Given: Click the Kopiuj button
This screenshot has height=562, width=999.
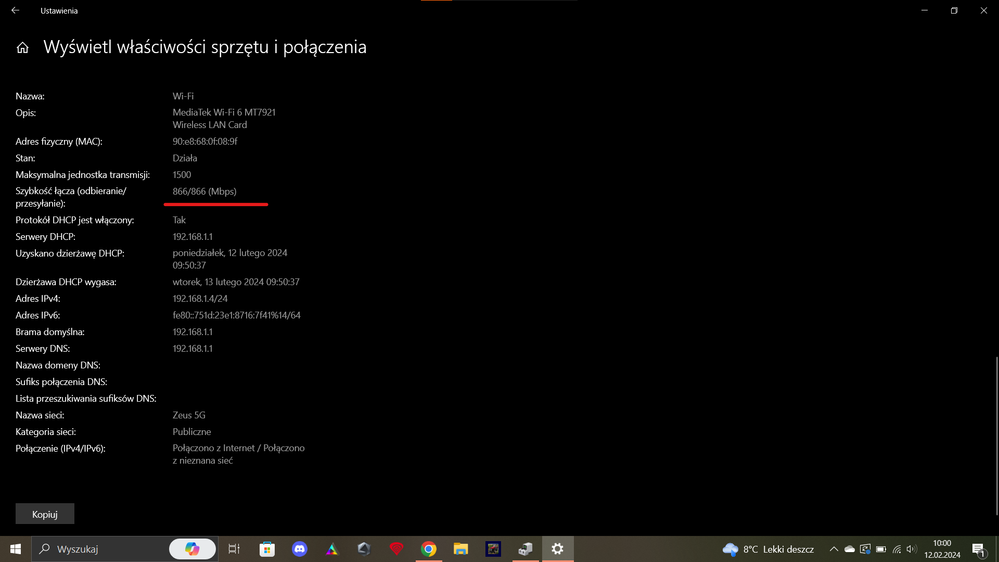Looking at the screenshot, I should point(45,514).
